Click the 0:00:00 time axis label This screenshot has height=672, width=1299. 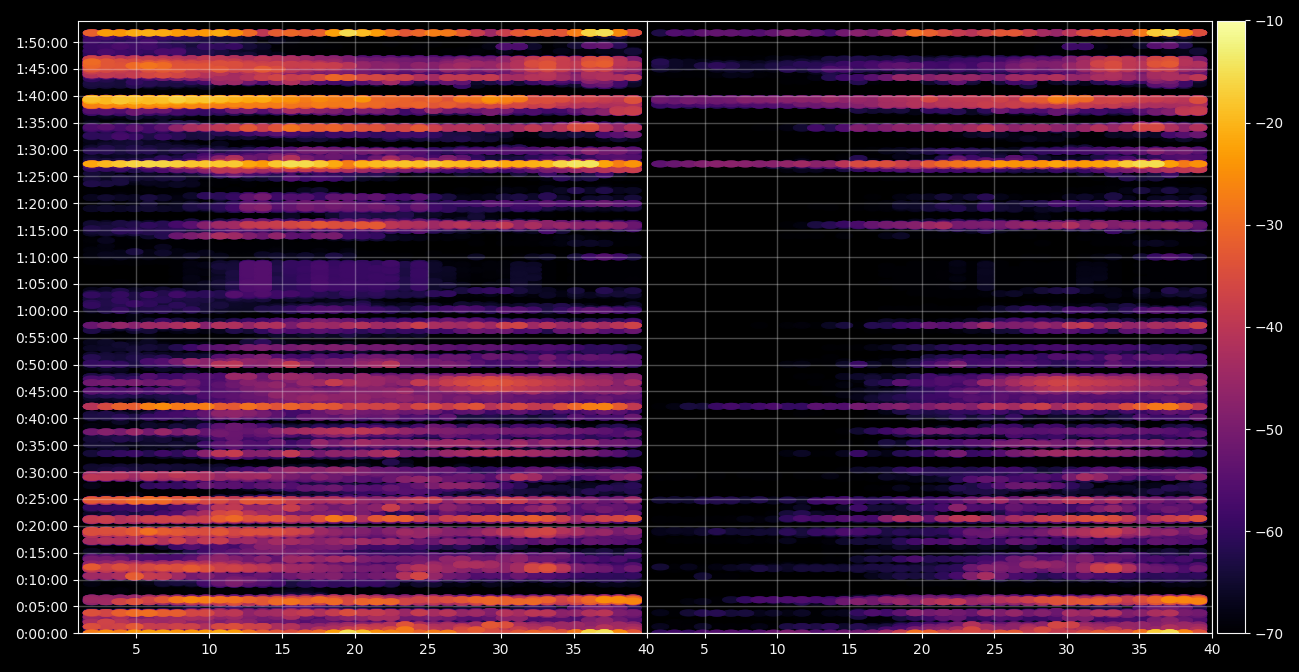tap(41, 633)
